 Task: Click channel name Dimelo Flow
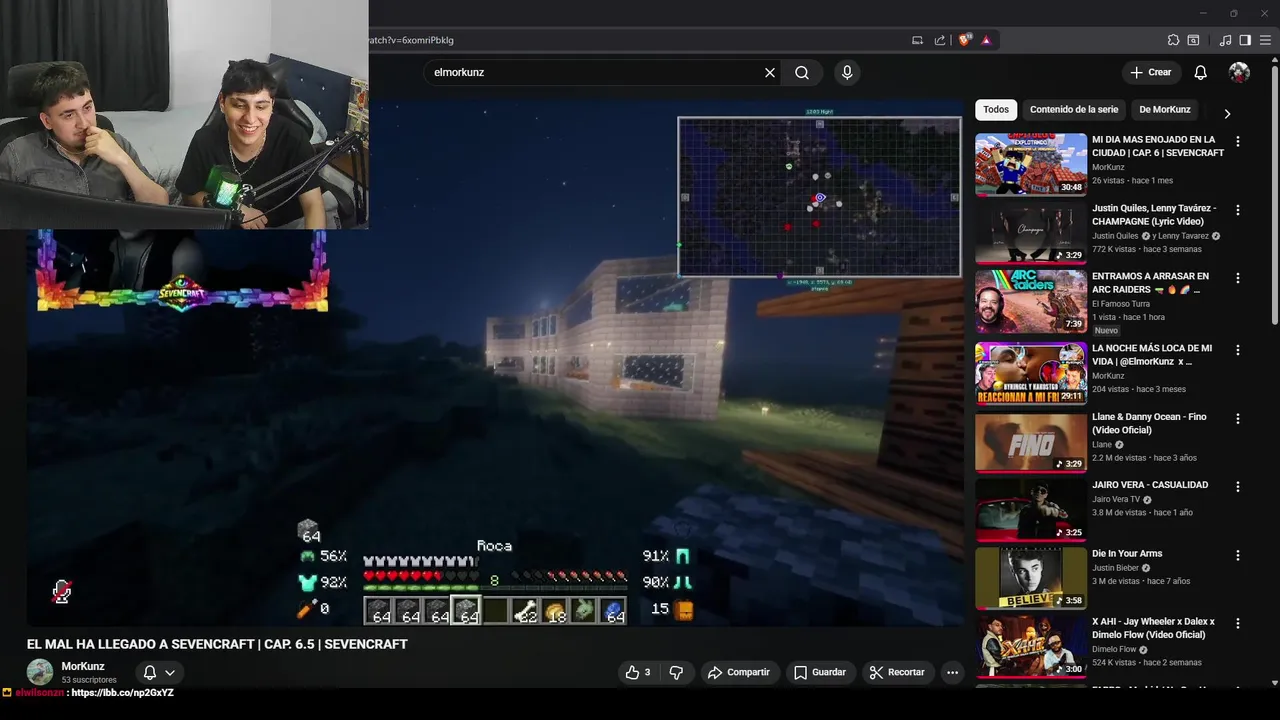(x=1116, y=649)
